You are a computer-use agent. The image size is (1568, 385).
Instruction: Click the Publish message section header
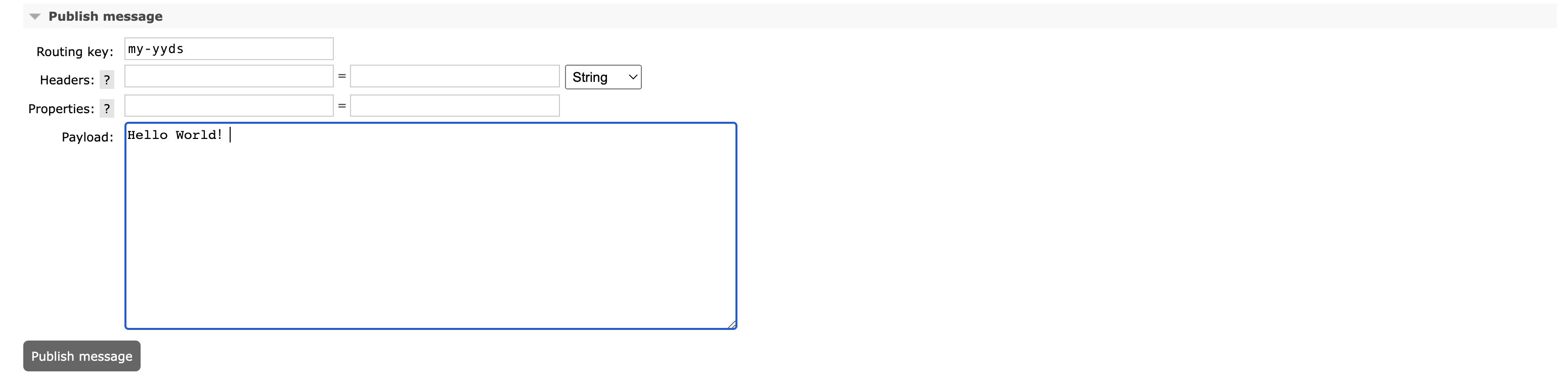pos(106,17)
